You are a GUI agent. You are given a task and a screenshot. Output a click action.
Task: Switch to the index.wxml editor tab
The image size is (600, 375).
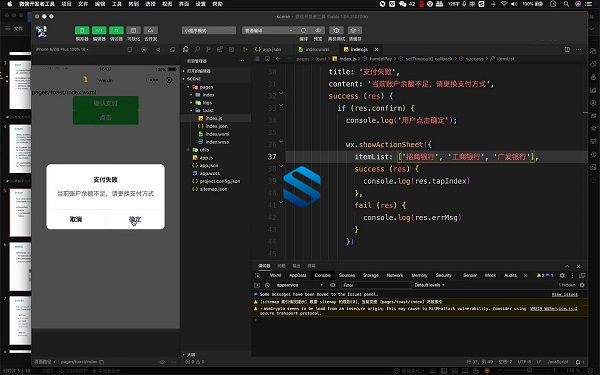click(314, 49)
